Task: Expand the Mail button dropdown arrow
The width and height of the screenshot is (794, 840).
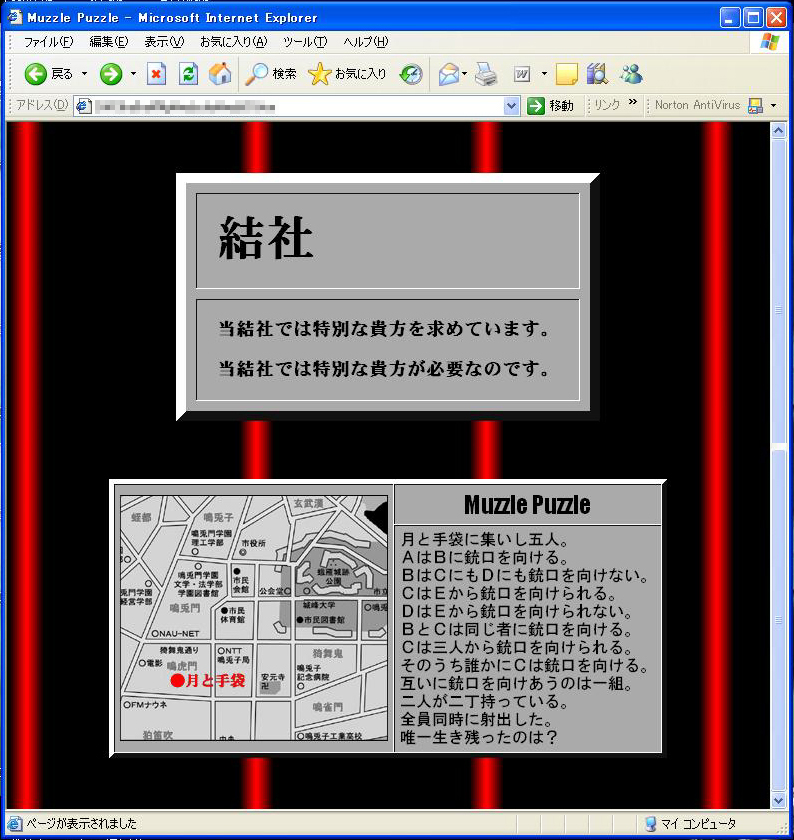Action: point(465,74)
